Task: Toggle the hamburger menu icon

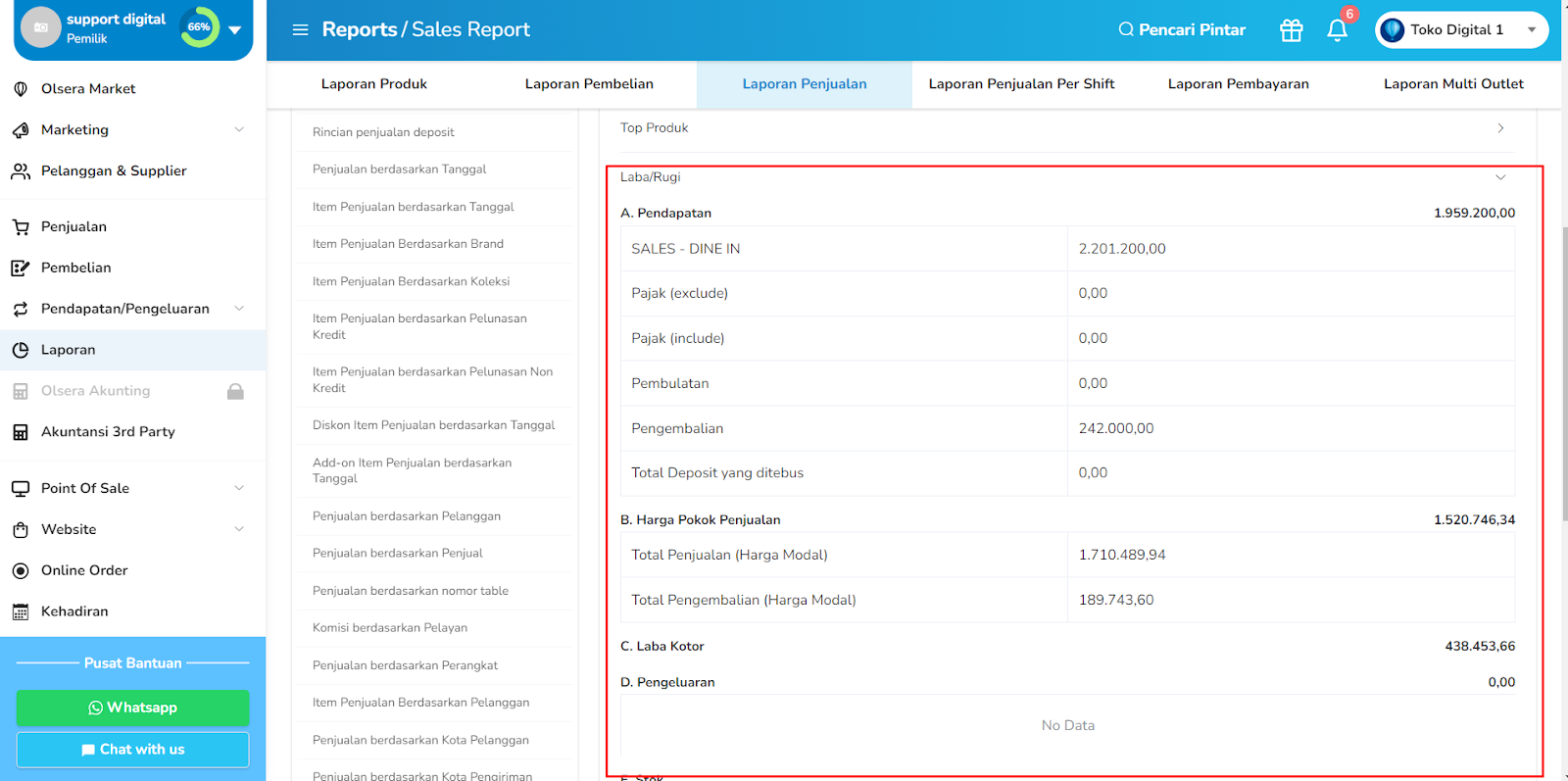Action: click(x=300, y=30)
